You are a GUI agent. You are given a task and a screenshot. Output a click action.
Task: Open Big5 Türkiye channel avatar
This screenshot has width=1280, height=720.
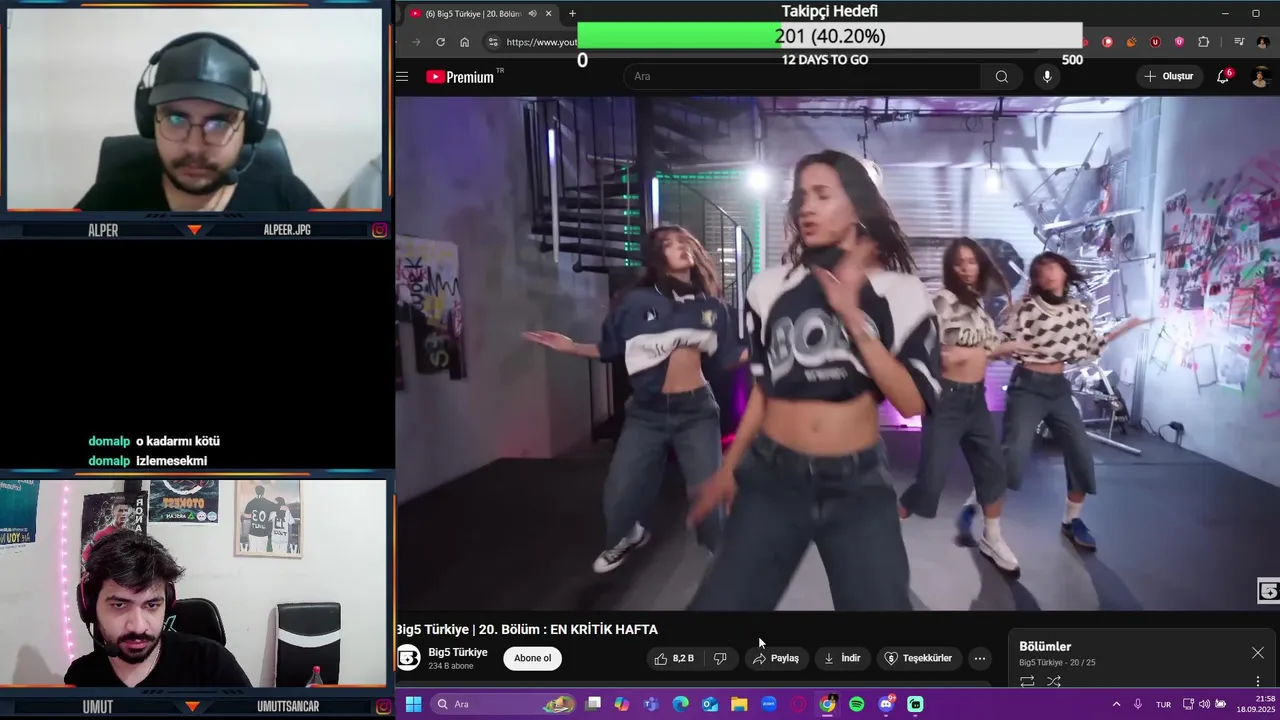click(409, 658)
